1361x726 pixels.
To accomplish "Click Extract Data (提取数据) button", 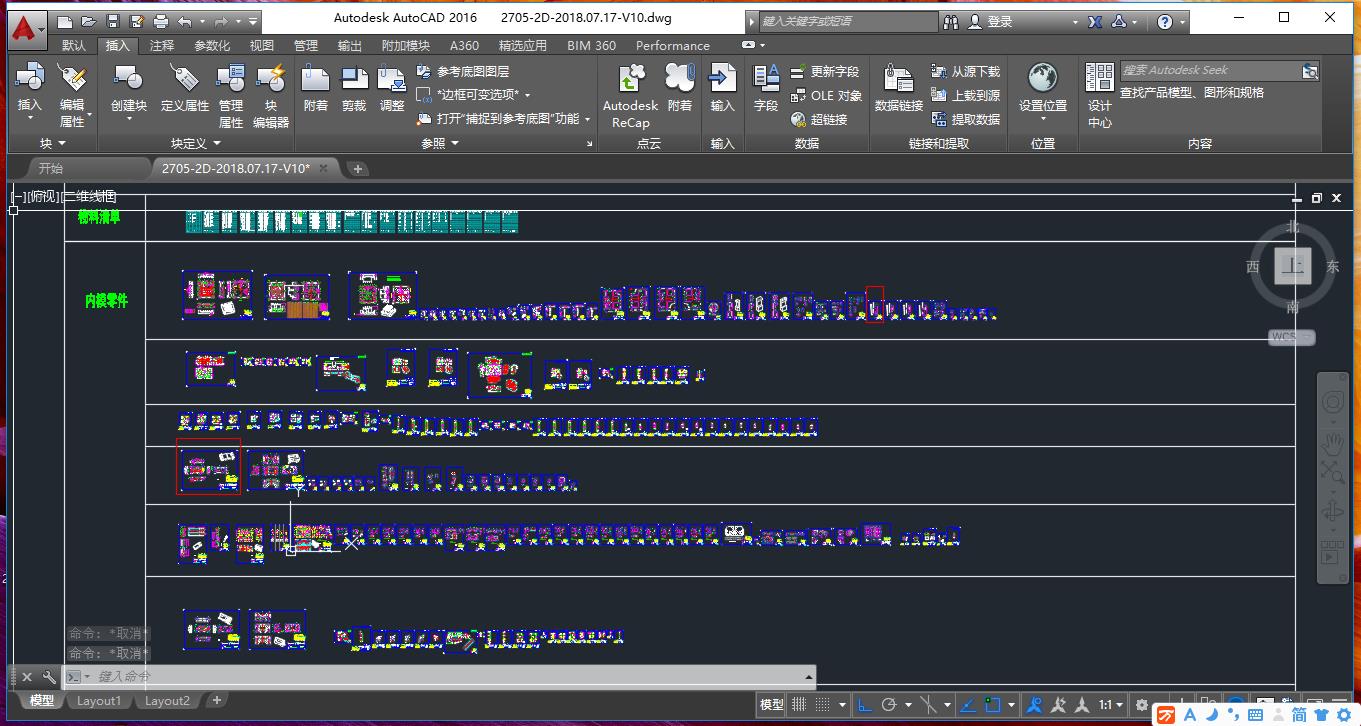I will point(965,120).
